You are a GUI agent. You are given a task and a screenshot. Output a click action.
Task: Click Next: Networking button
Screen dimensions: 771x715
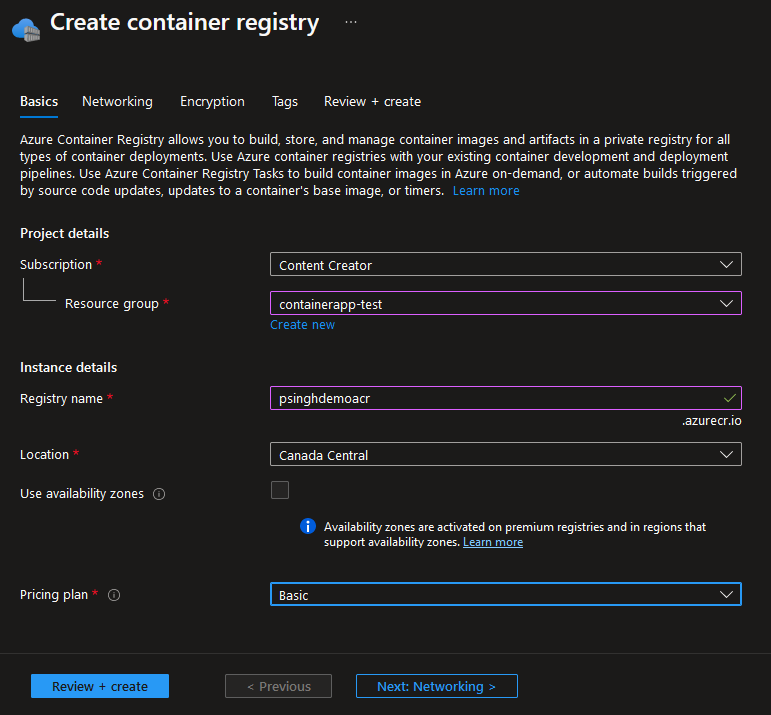(x=437, y=686)
